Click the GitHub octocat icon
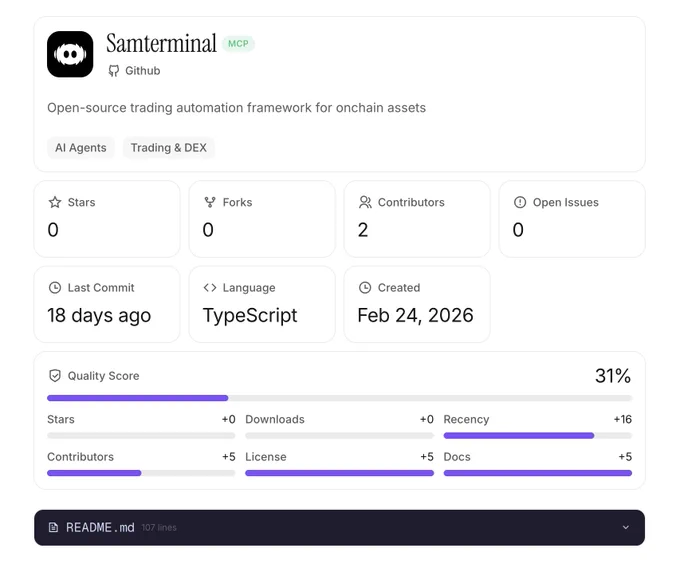Image resolution: width=680 pixels, height=568 pixels. point(114,71)
